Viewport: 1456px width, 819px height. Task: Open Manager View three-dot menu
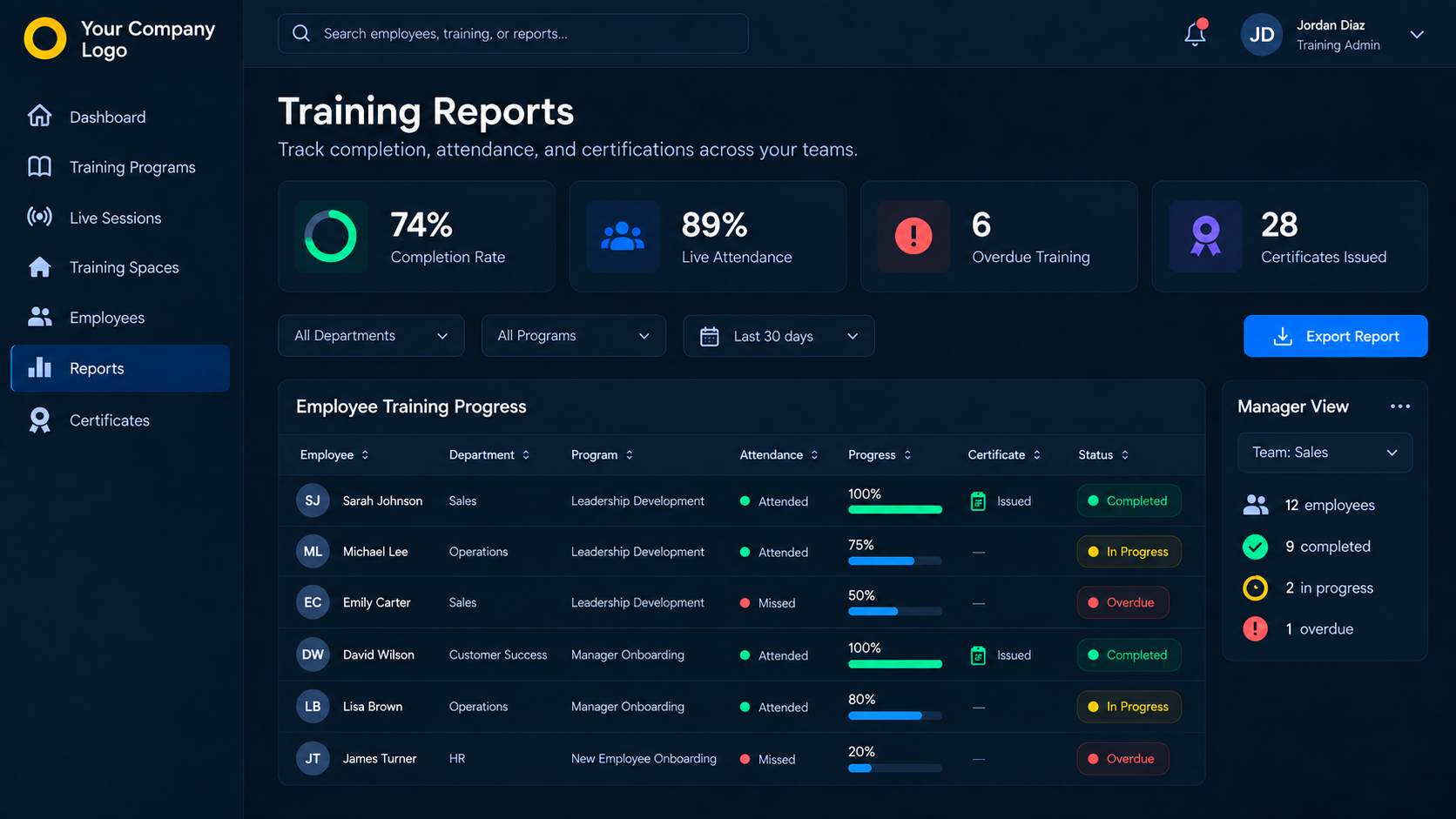coord(1399,406)
